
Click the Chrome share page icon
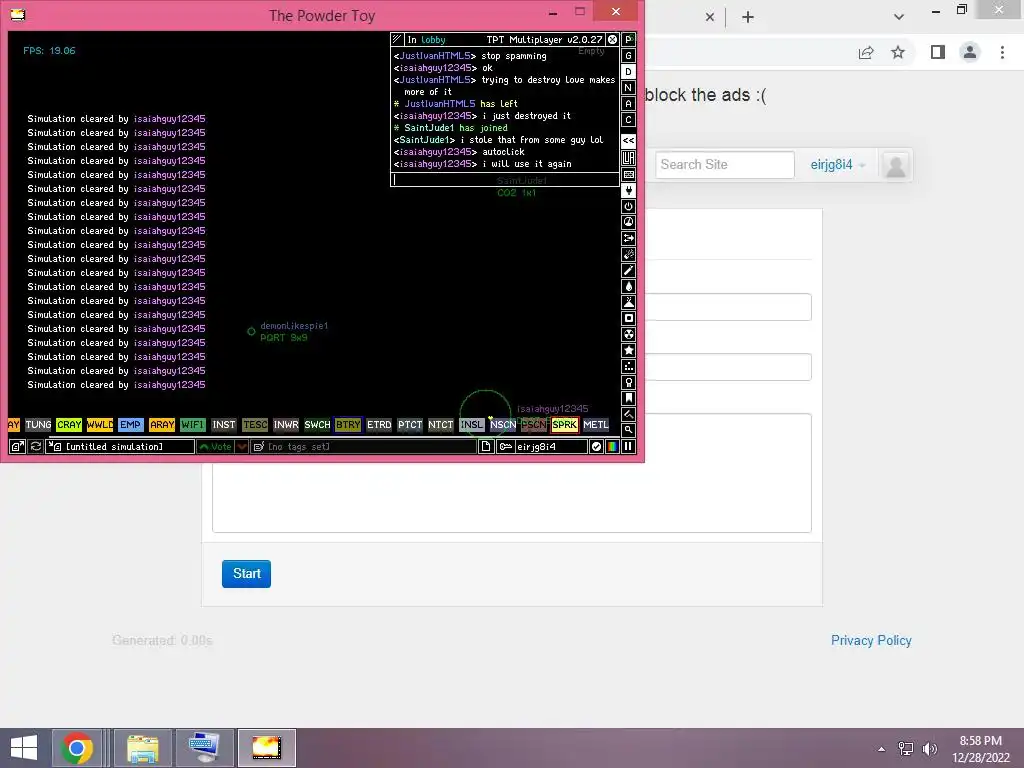[x=866, y=52]
